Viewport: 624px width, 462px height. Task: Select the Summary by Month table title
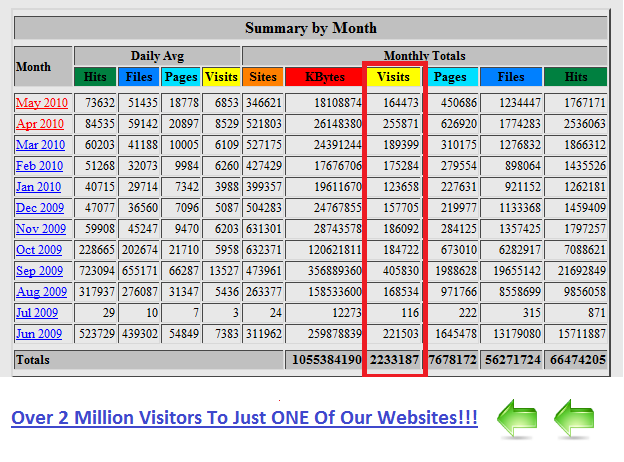[x=311, y=28]
